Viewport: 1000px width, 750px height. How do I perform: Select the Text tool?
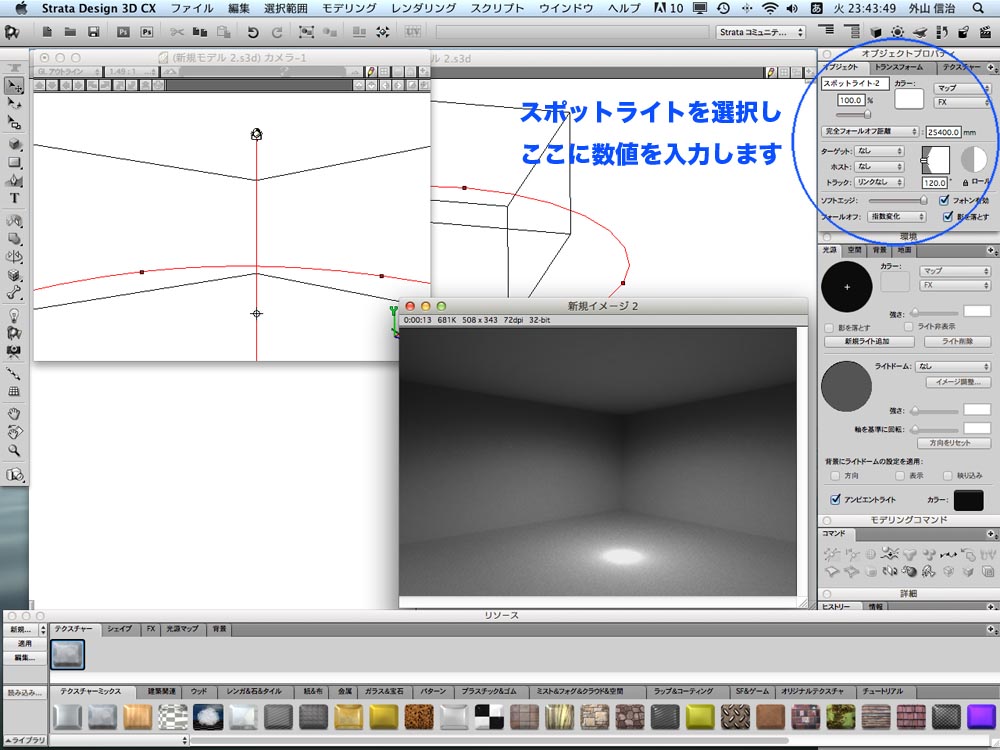[14, 198]
